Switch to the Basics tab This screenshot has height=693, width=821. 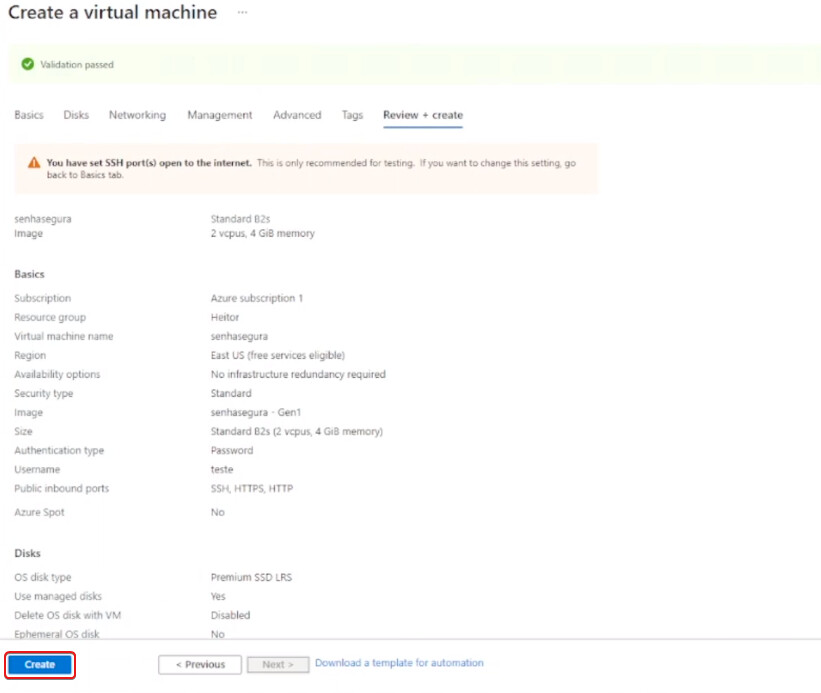[x=29, y=115]
